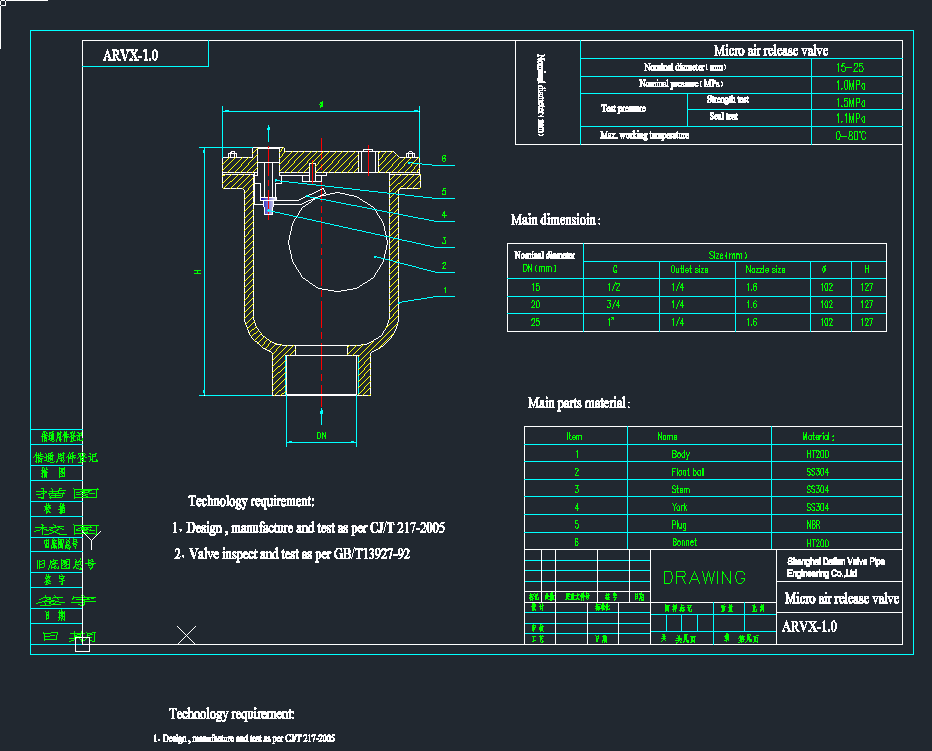Select the 'Item' column header
Screen dimensions: 932x751
pyautogui.click(x=574, y=436)
